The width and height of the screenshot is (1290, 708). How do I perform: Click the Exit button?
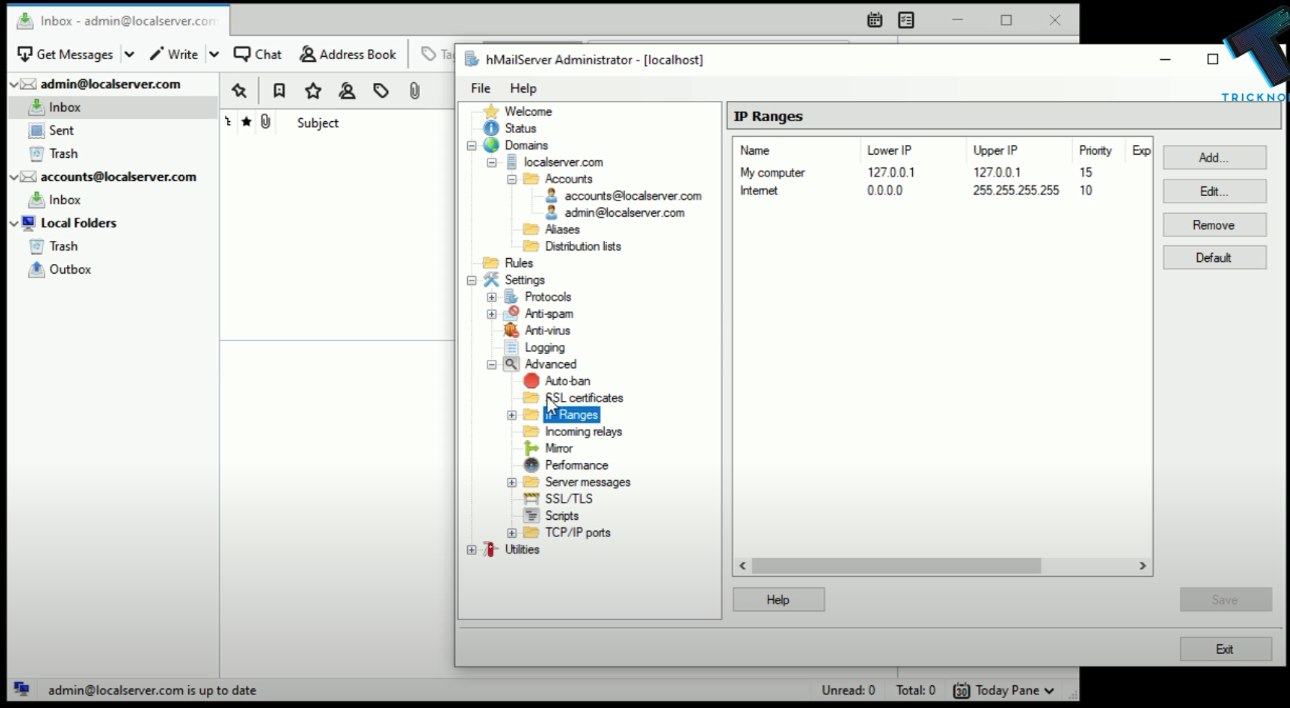1225,649
